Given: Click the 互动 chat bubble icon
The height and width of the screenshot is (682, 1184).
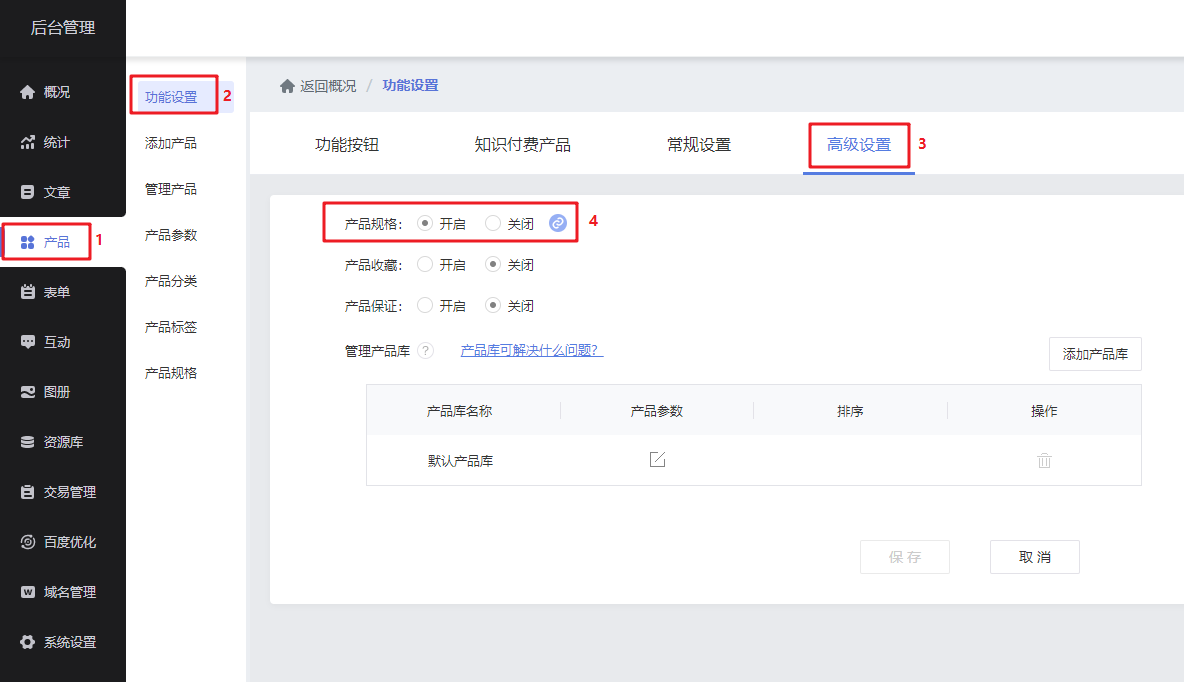Looking at the screenshot, I should point(27,341).
